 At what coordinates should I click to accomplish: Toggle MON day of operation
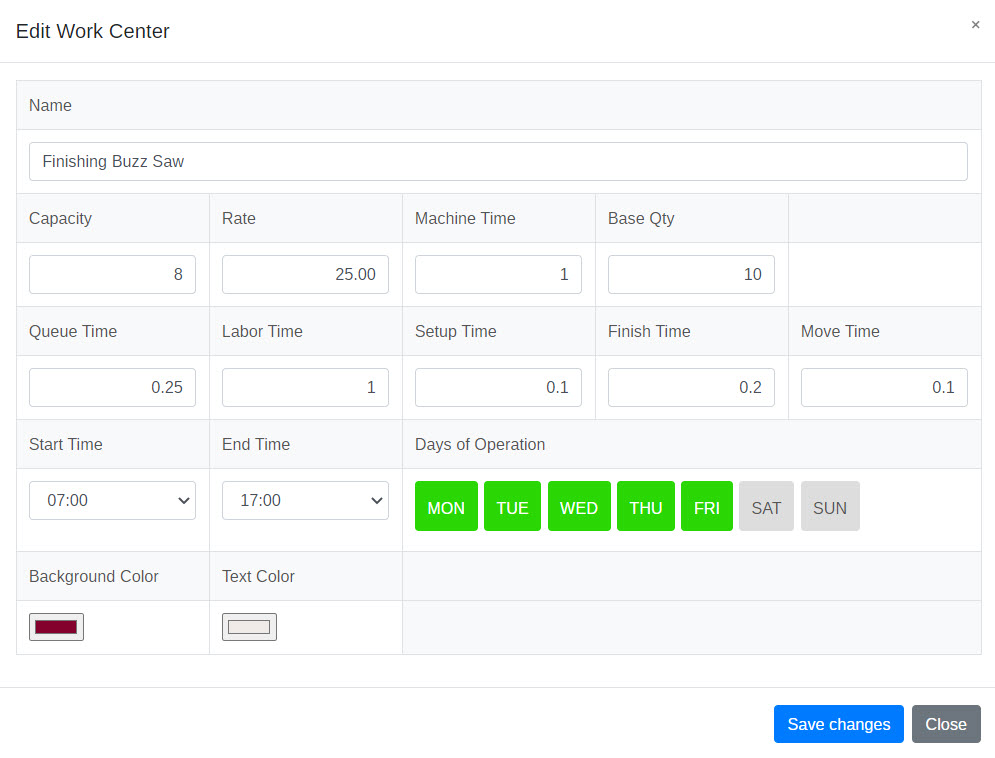coord(446,506)
